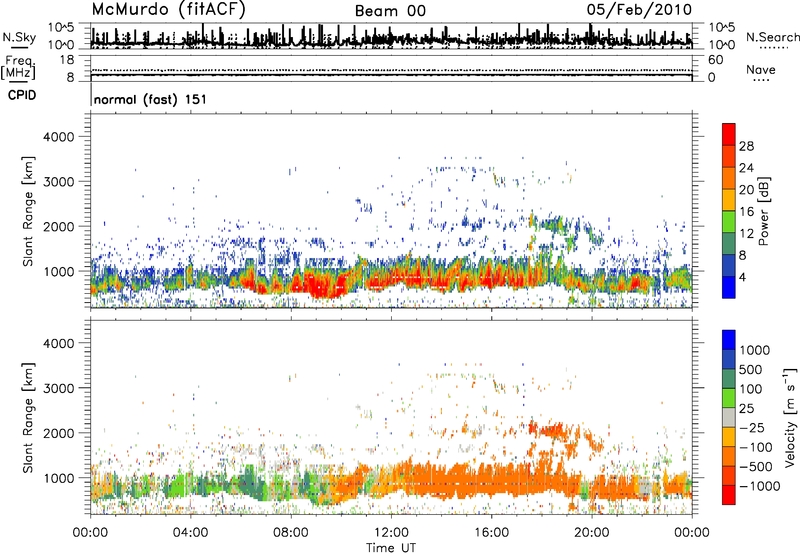Click the "CPID" row label
Viewport: 800px width, 554px height.
click(22, 95)
